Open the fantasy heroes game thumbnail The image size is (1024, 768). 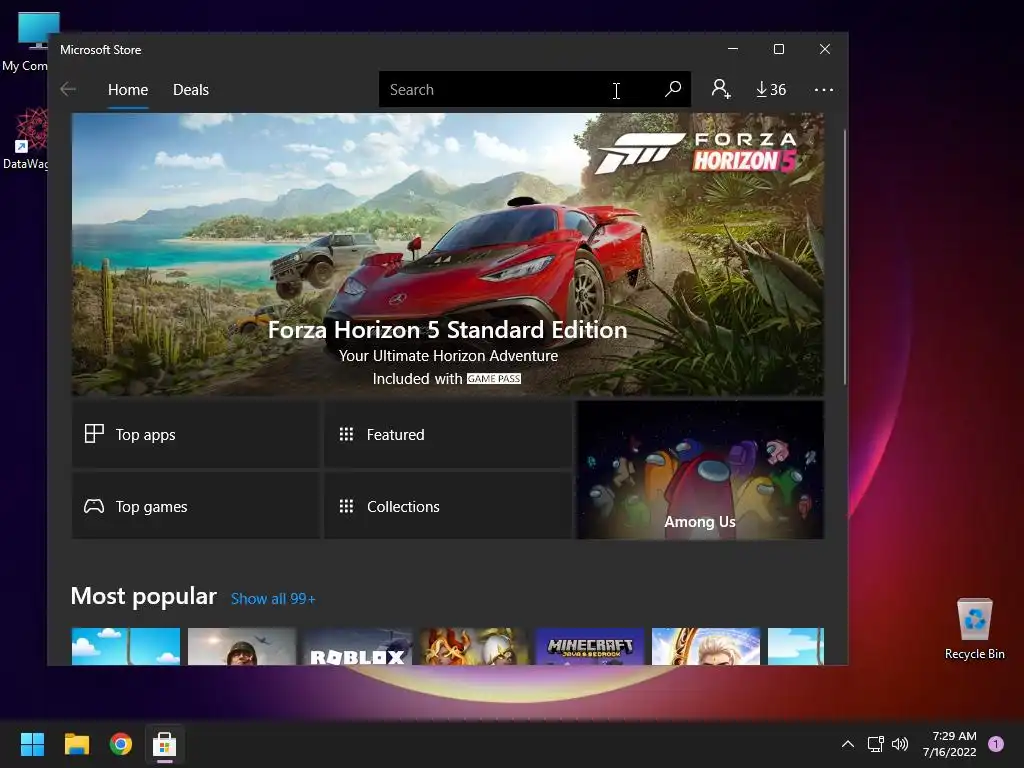click(473, 647)
